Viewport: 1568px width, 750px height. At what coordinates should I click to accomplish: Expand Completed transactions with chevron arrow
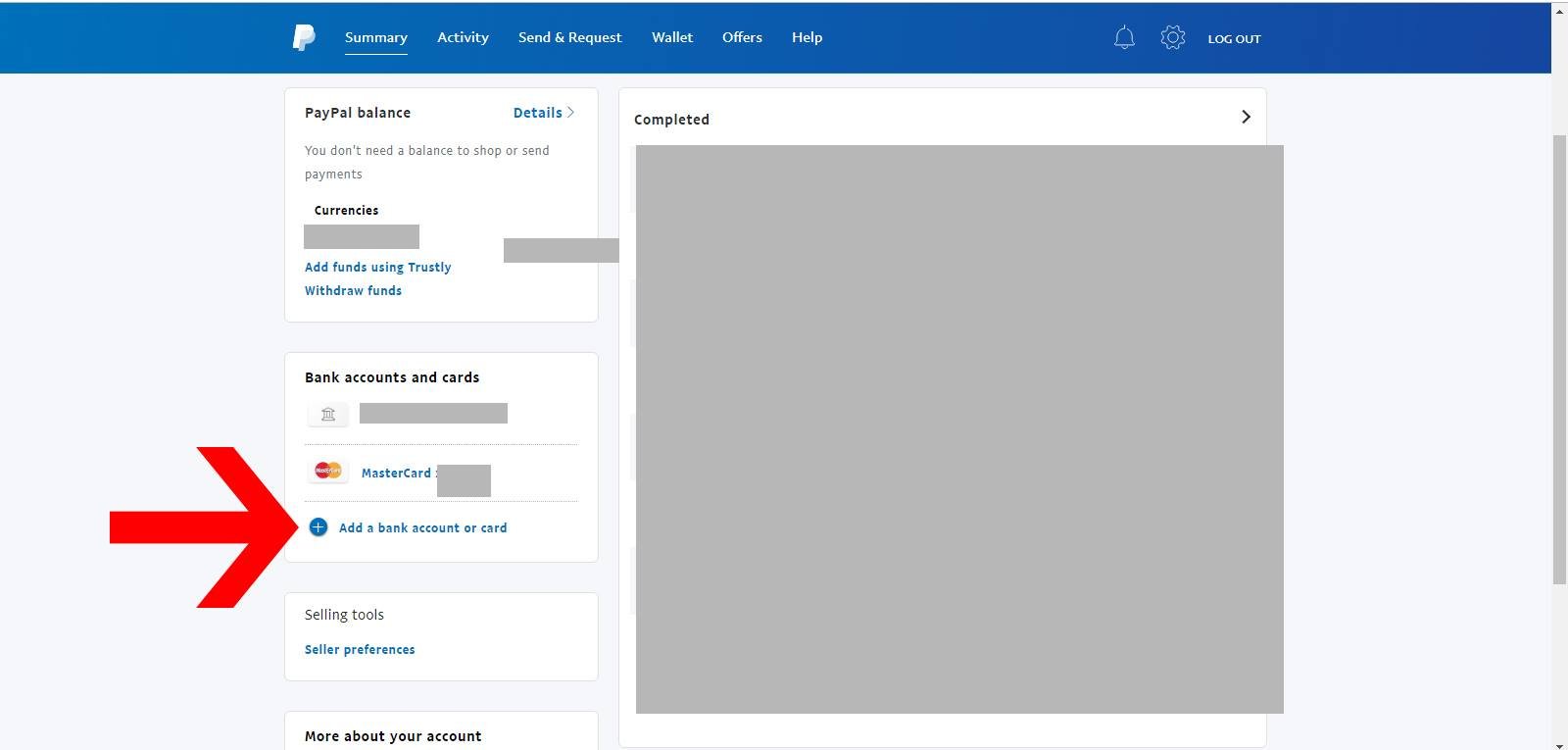pyautogui.click(x=1246, y=118)
